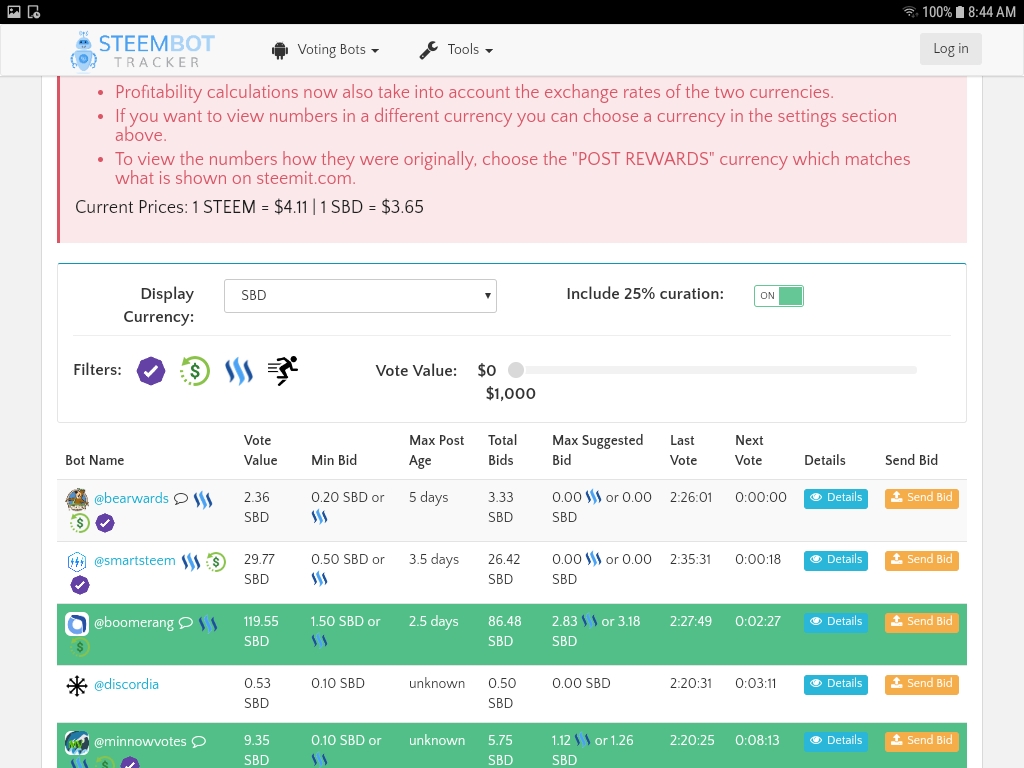This screenshot has width=1024, height=768.
Task: Click the Vote Value column header
Action: pyautogui.click(x=261, y=451)
